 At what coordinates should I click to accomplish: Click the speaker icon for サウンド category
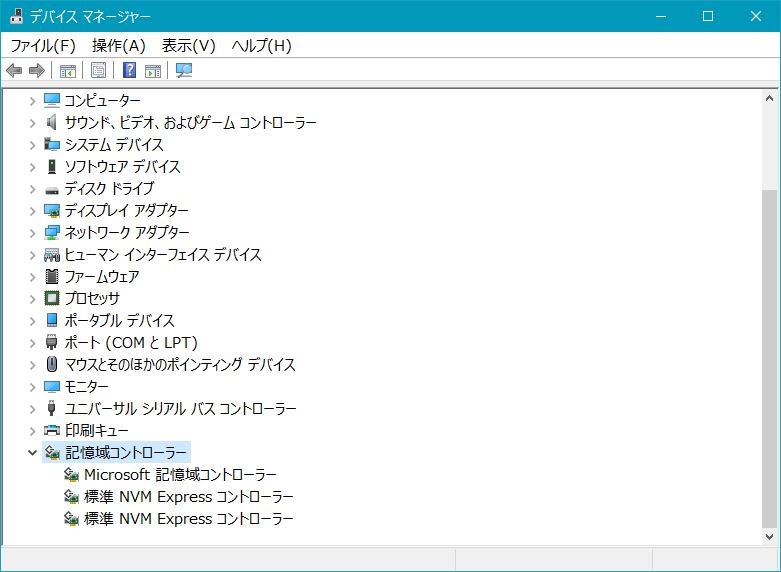pyautogui.click(x=52, y=123)
